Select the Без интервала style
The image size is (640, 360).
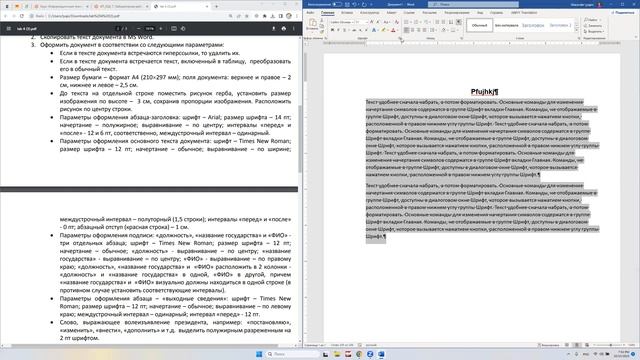(507, 25)
